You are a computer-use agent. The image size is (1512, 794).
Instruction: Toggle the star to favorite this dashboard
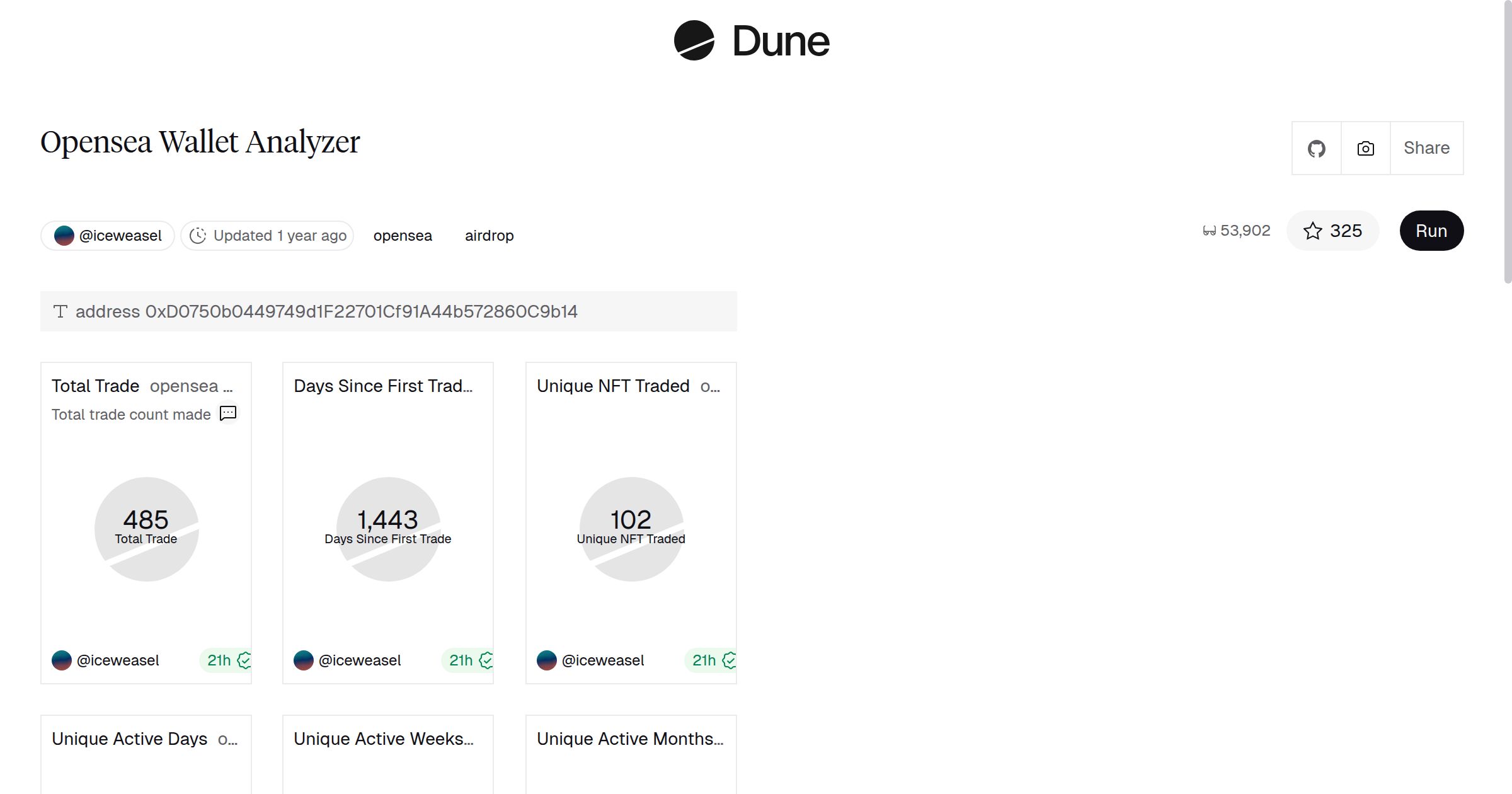click(1313, 231)
